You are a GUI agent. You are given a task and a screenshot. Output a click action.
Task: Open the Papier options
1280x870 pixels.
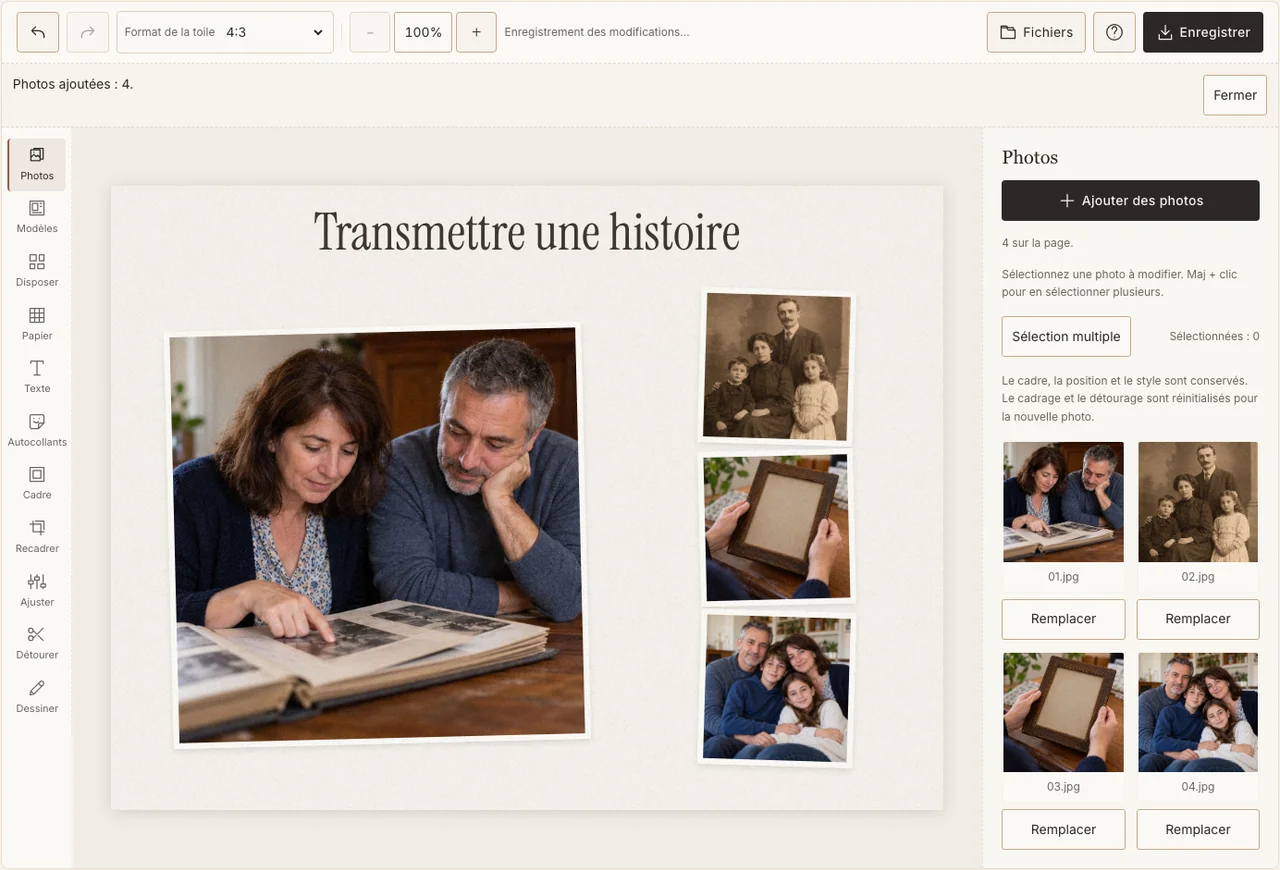[x=37, y=324]
